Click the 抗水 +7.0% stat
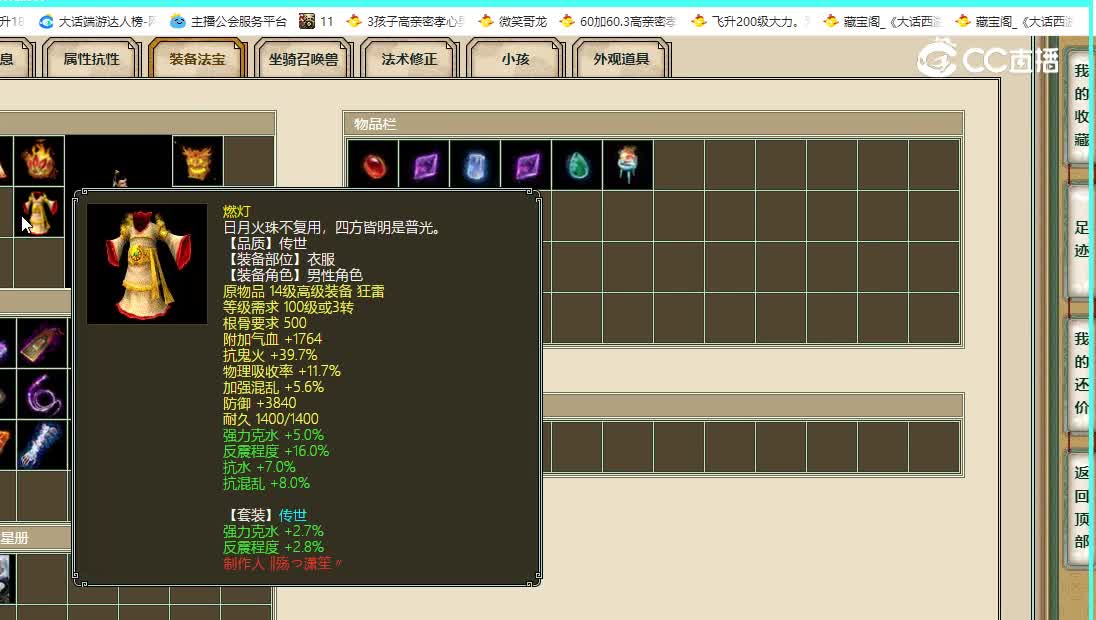Viewport: 1096px width, 620px height. [x=259, y=468]
